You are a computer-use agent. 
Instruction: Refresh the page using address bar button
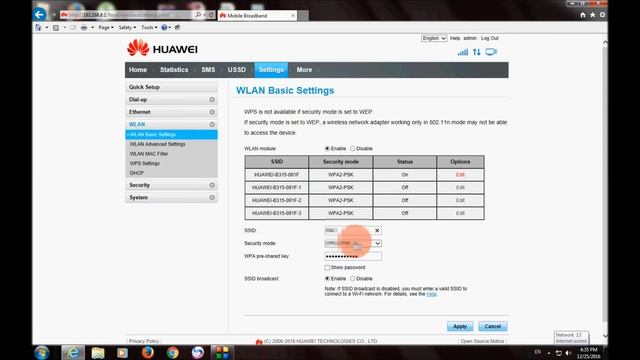pos(211,15)
